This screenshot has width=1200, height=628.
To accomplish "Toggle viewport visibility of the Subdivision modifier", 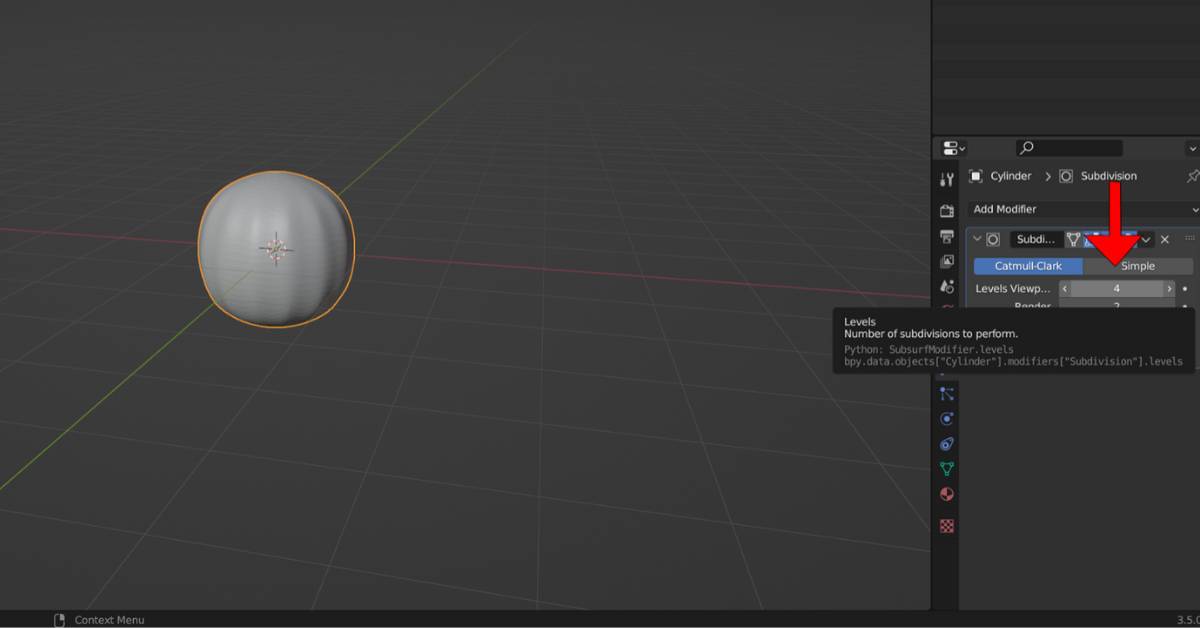I will (x=1093, y=239).
